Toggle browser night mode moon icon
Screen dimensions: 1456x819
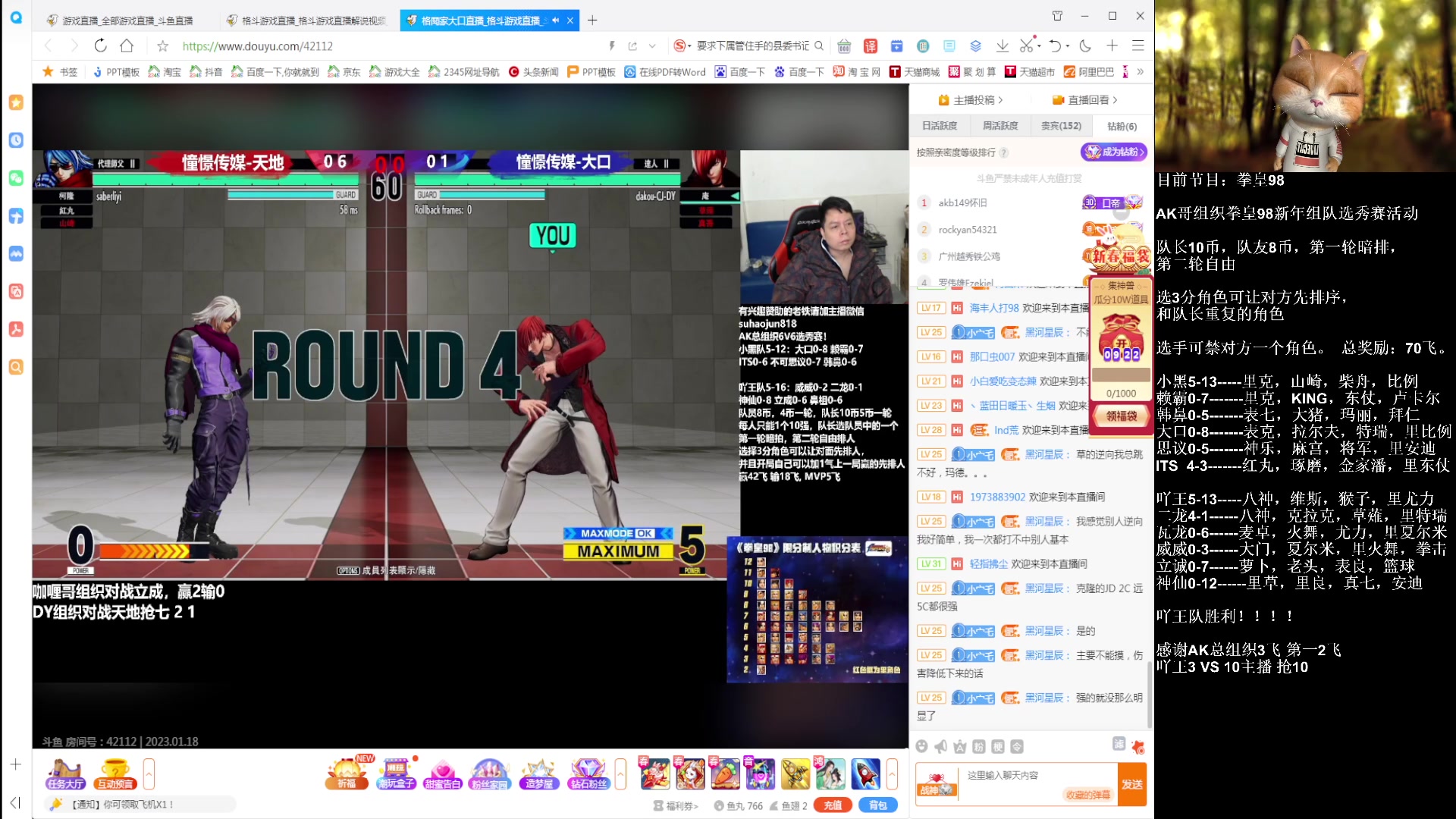click(1085, 45)
